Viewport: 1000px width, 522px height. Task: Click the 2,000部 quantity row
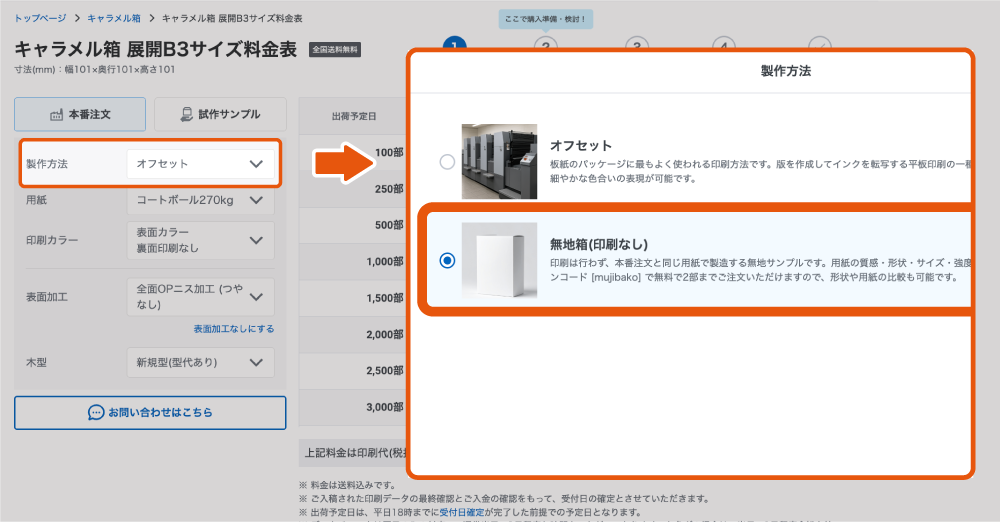coord(353,334)
